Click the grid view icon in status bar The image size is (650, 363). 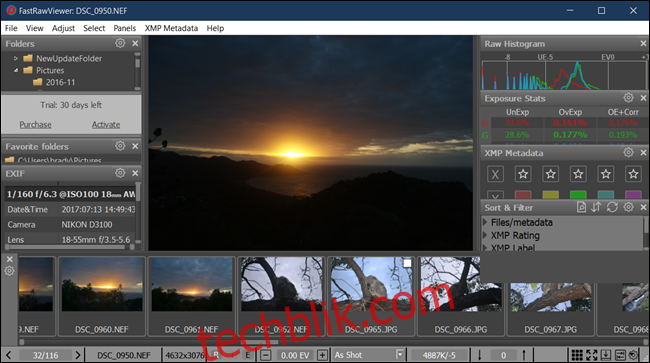pos(577,355)
